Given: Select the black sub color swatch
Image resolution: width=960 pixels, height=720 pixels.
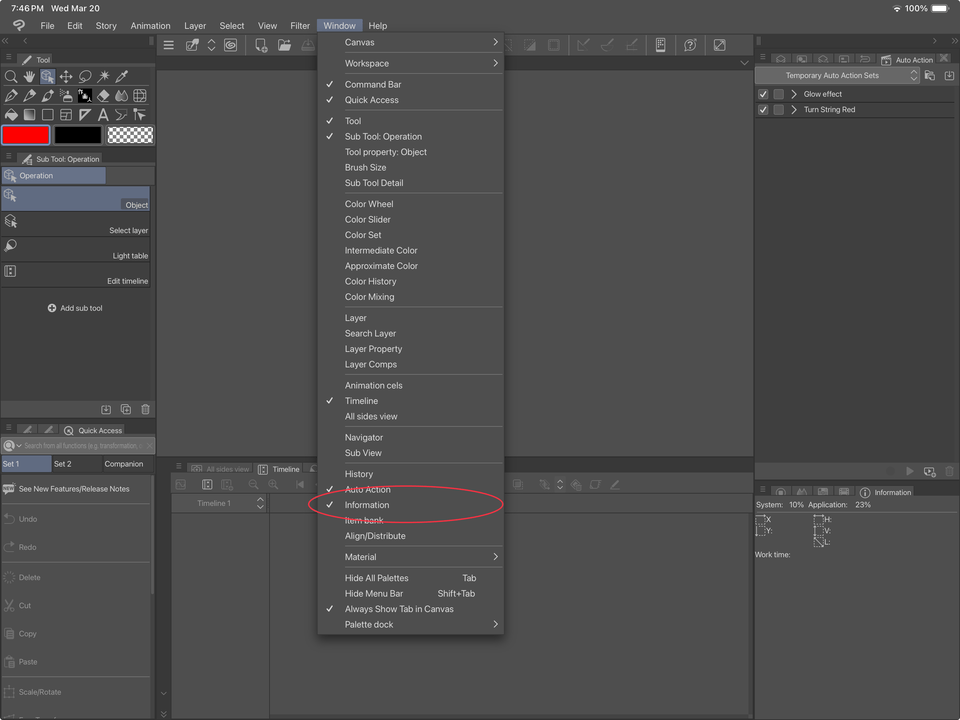Looking at the screenshot, I should pyautogui.click(x=78, y=135).
